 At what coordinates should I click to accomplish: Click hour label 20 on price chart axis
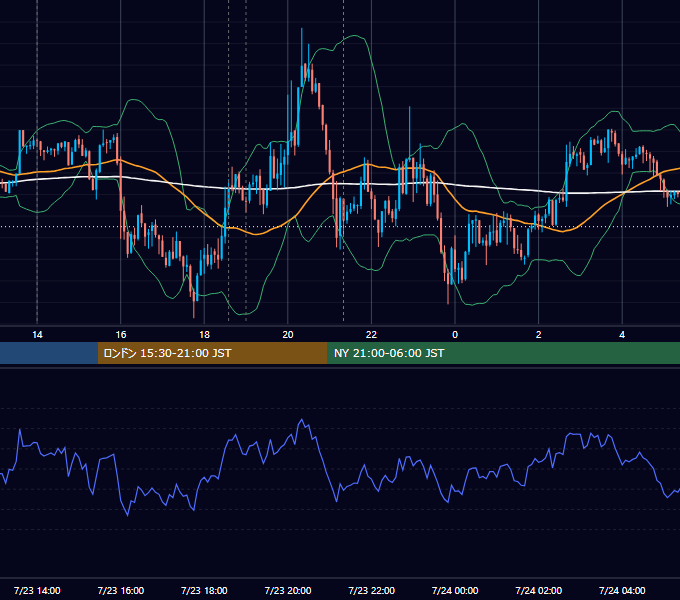coord(288,335)
